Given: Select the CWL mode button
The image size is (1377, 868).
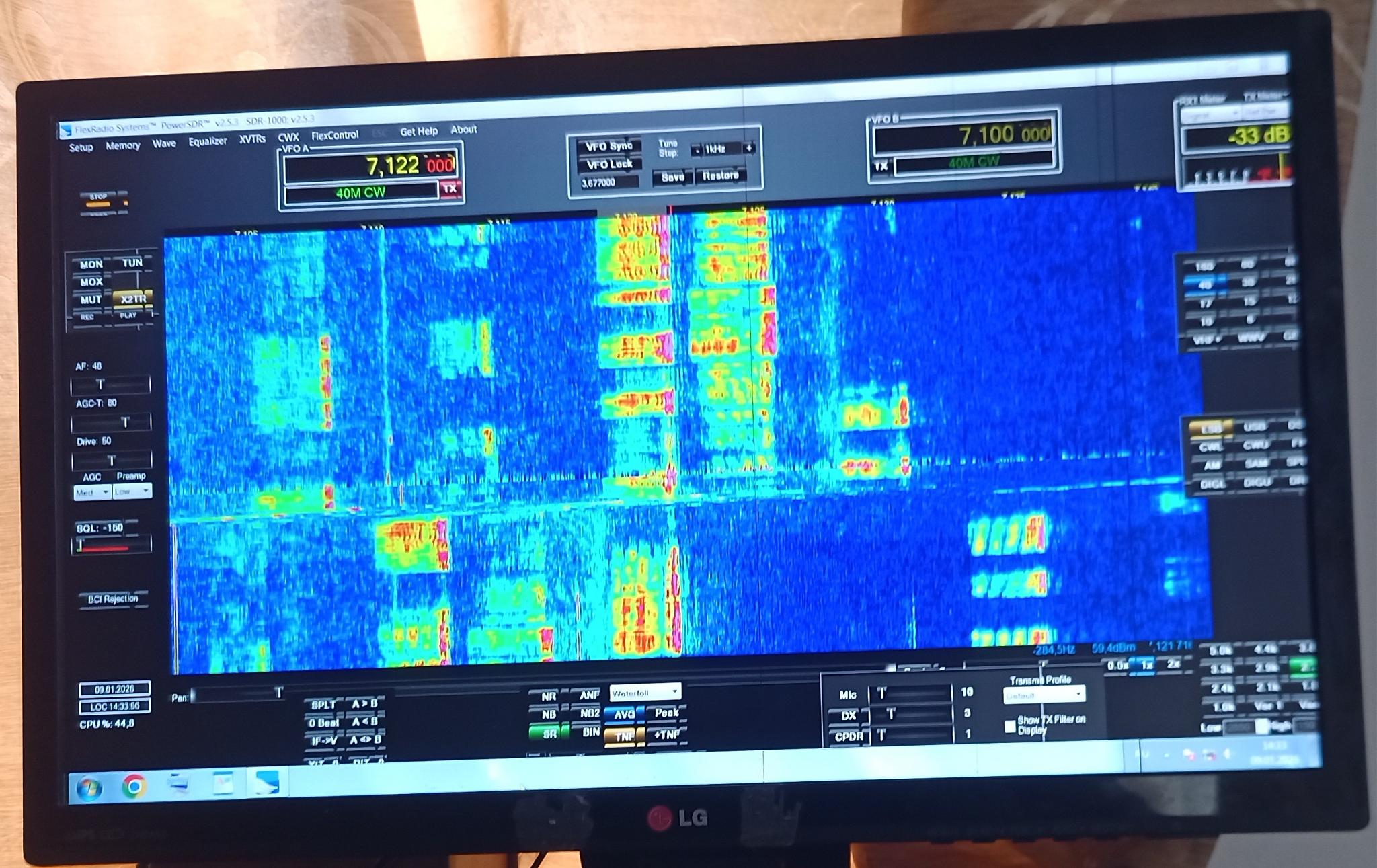Looking at the screenshot, I should tap(1210, 447).
